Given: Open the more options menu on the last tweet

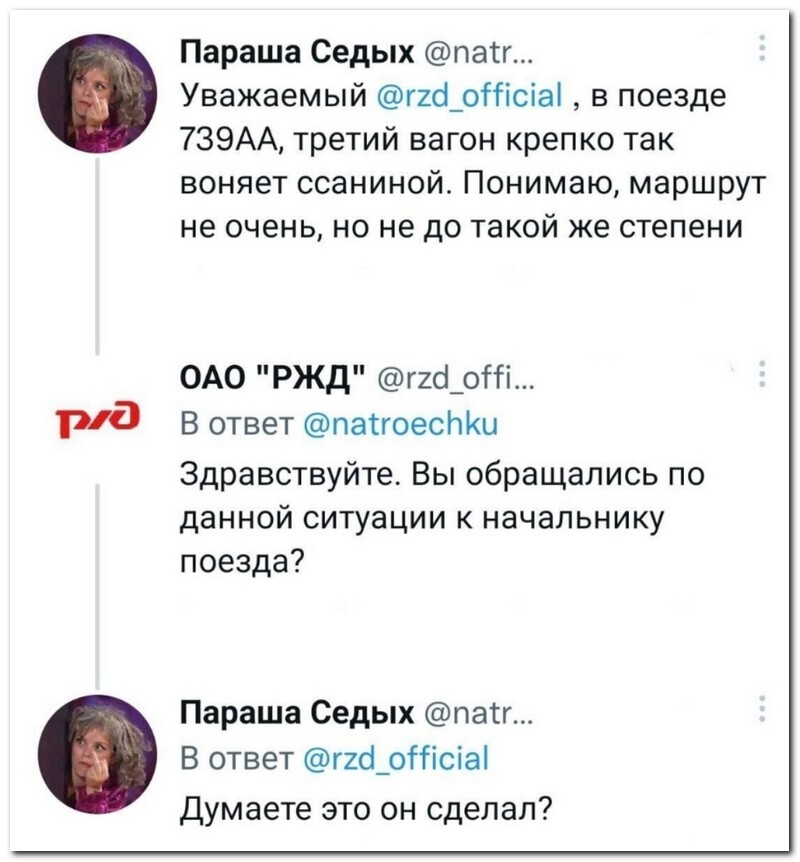Looking at the screenshot, I should [x=762, y=706].
